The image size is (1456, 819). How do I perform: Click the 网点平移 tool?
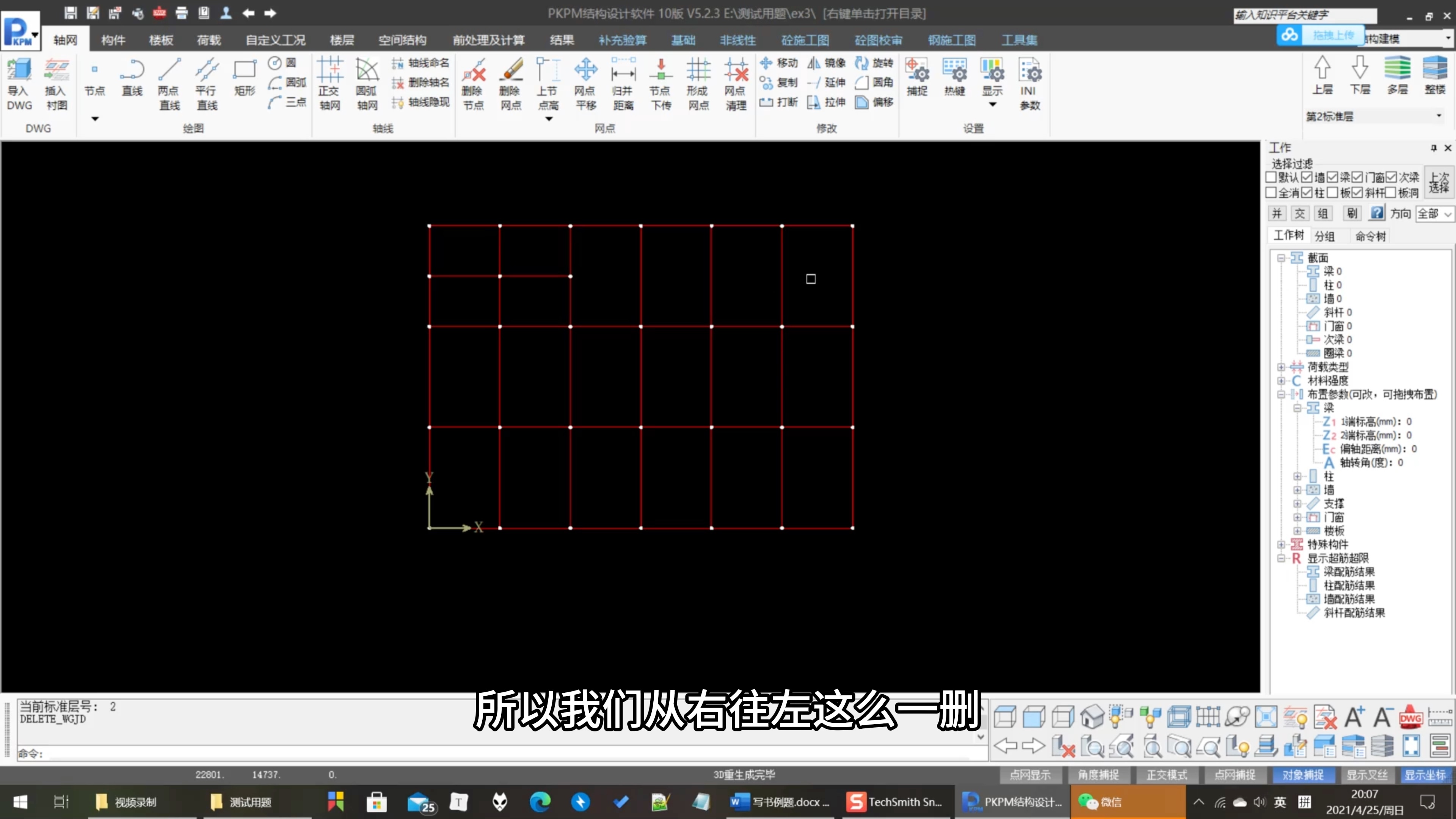[585, 84]
